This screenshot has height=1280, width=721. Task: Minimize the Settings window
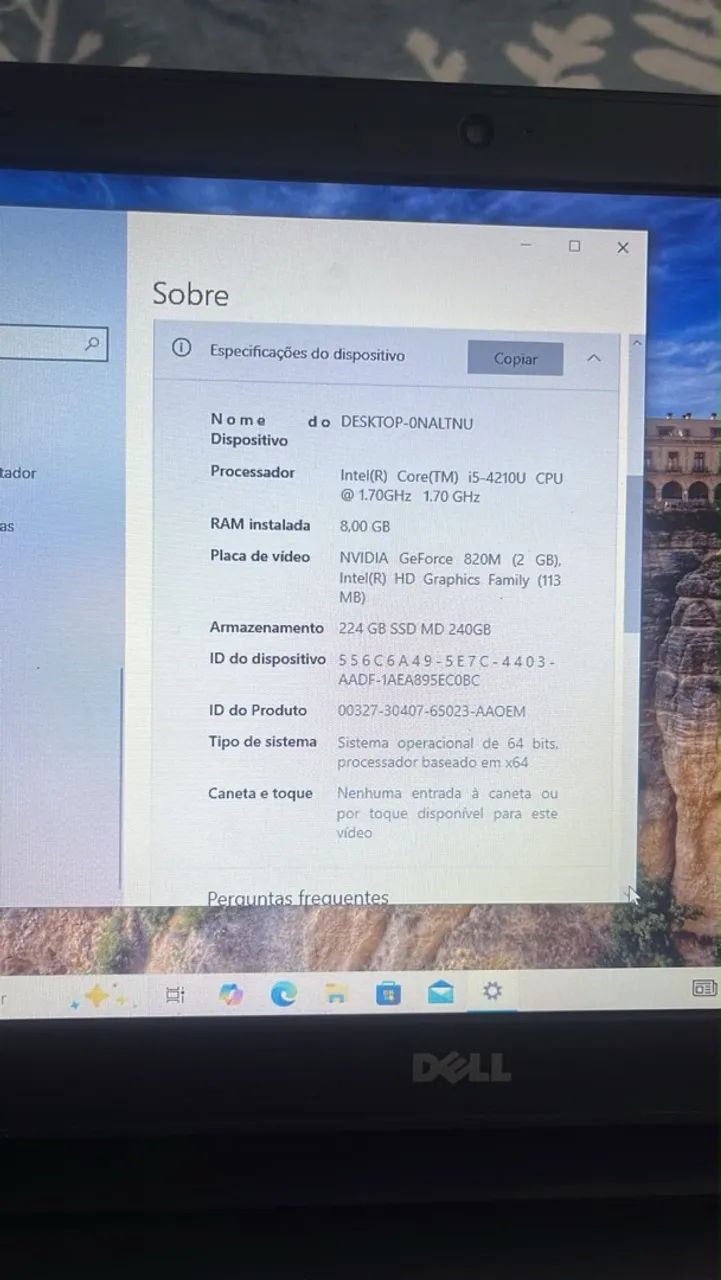(x=526, y=244)
